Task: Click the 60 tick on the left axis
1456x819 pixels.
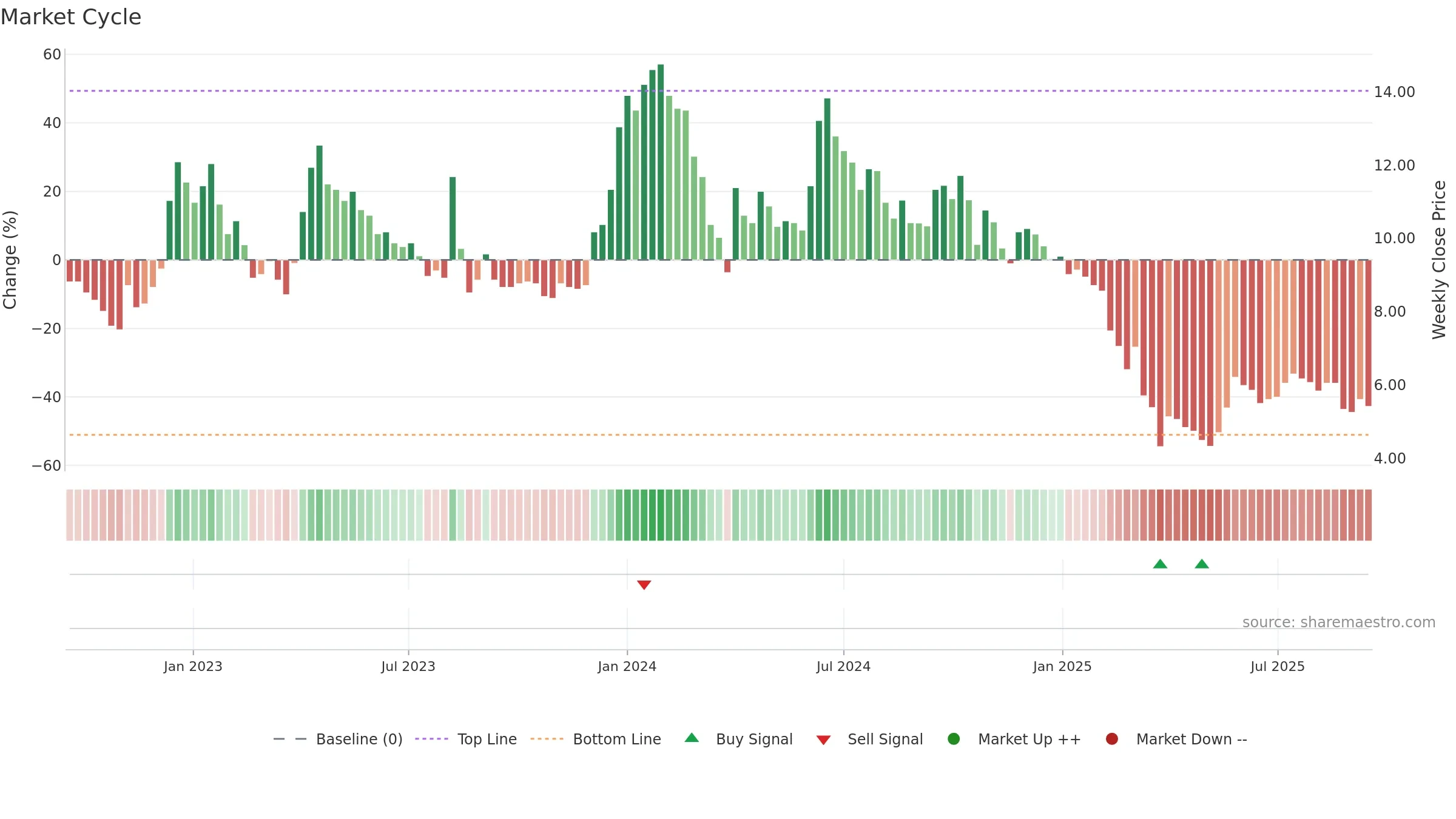Action: [52, 55]
